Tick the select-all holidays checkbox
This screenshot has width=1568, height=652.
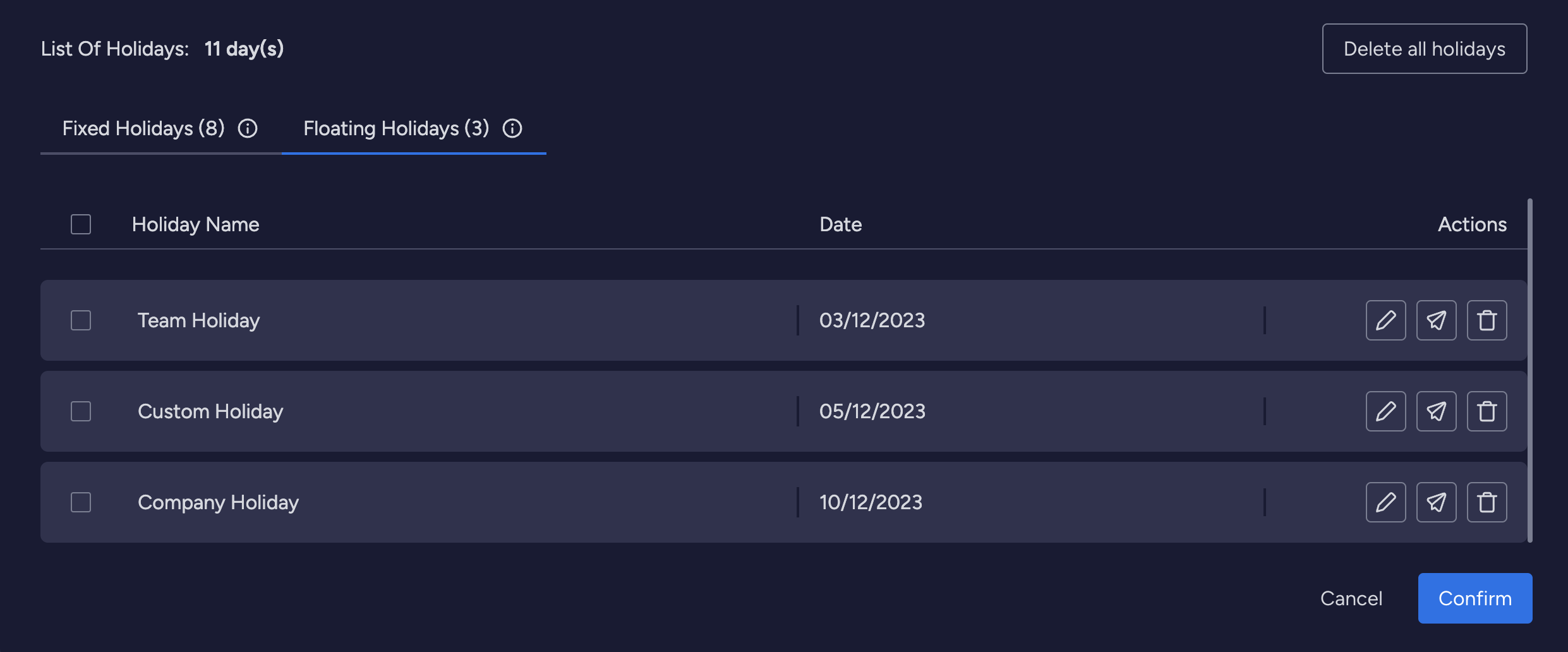click(x=81, y=224)
